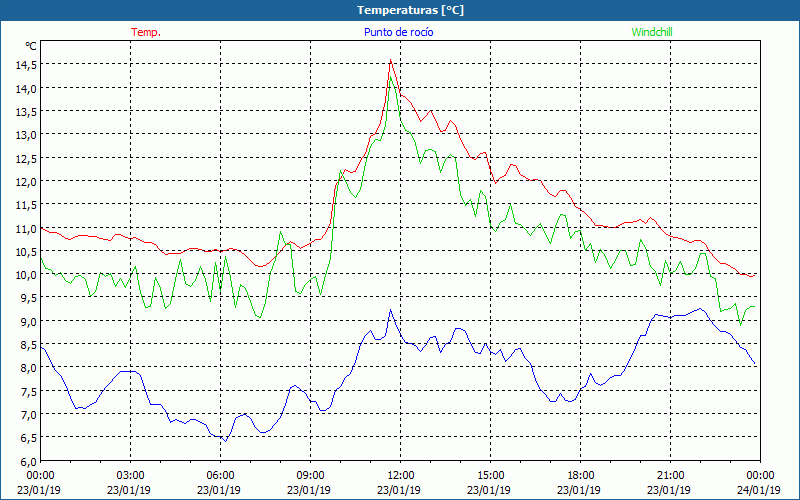Screen dimensions: 800x500
Task: Click the 15:00 time axis label
Action: (x=490, y=475)
